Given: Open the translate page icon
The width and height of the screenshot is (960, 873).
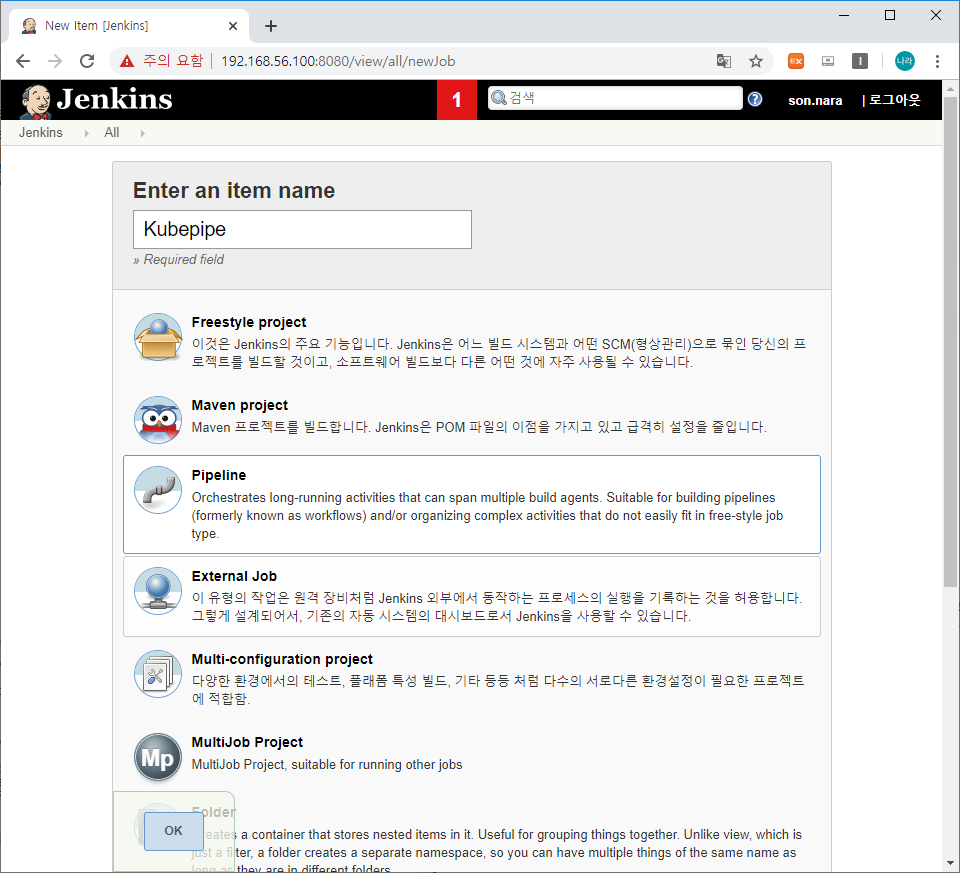Looking at the screenshot, I should [x=724, y=61].
